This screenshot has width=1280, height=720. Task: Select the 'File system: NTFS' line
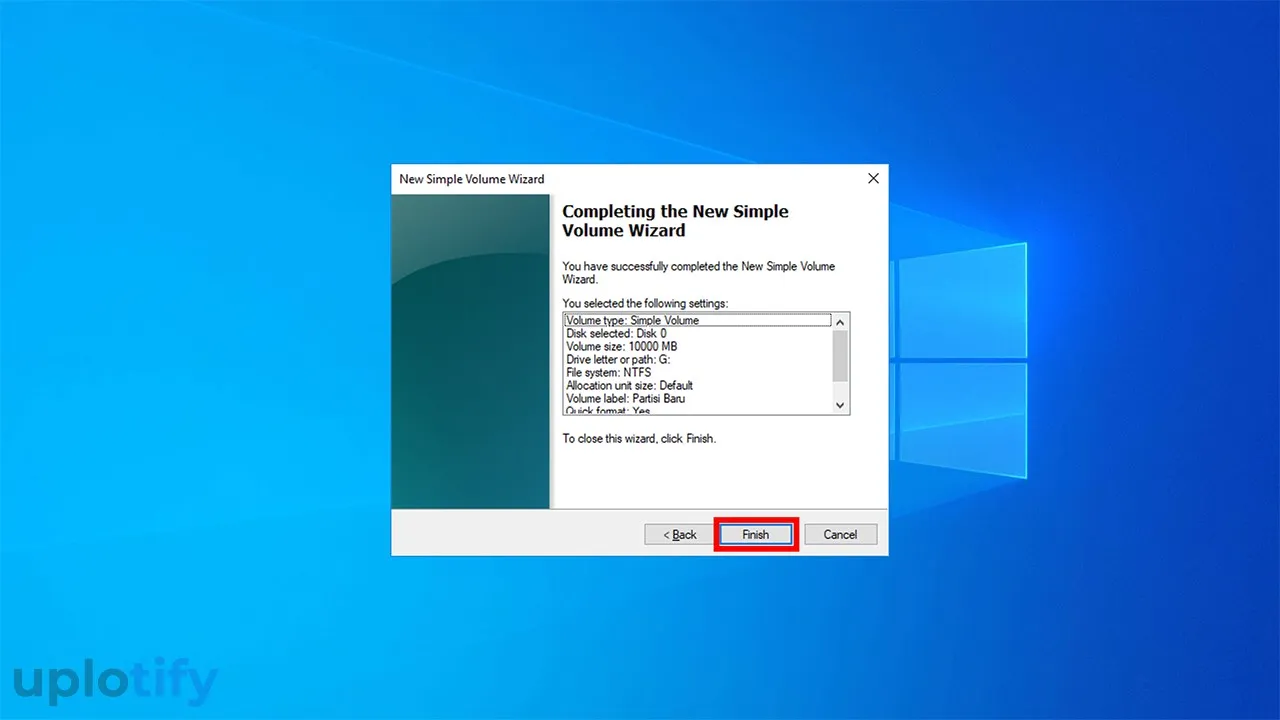pyautogui.click(x=697, y=372)
